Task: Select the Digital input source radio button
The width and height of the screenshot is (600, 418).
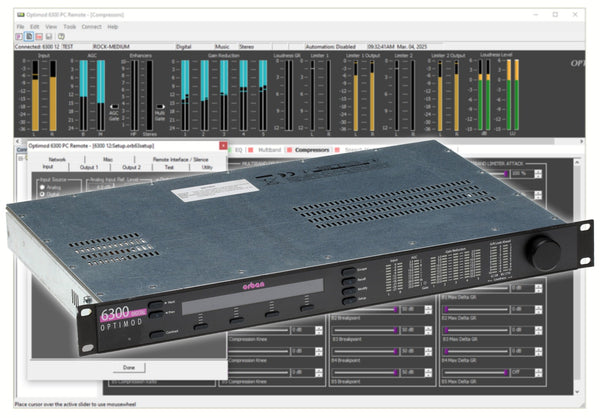Action: 43,194
